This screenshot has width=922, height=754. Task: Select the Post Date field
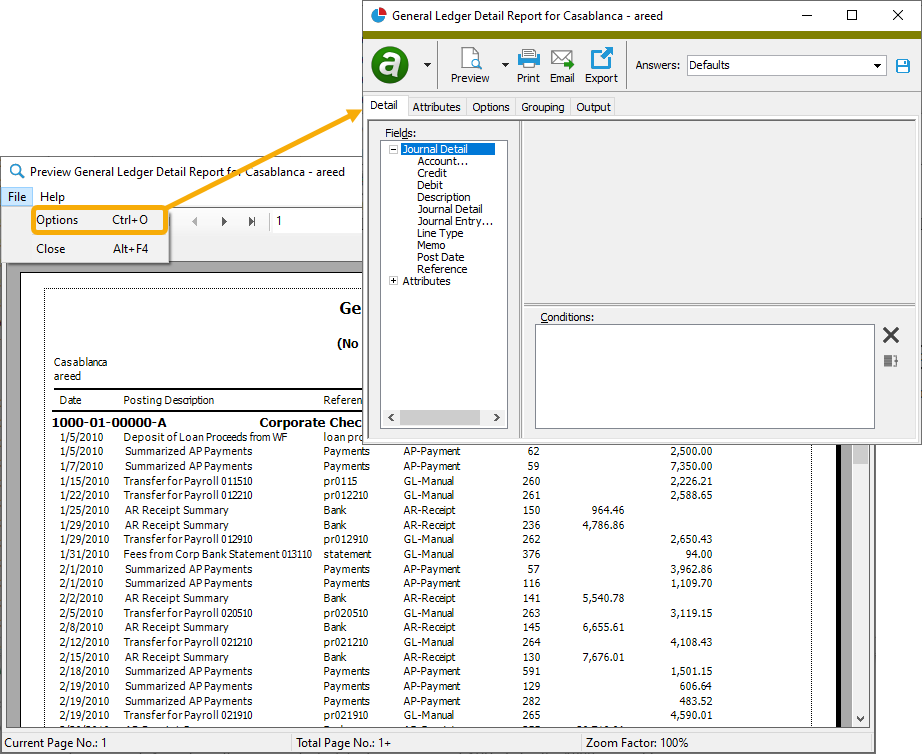(x=441, y=257)
